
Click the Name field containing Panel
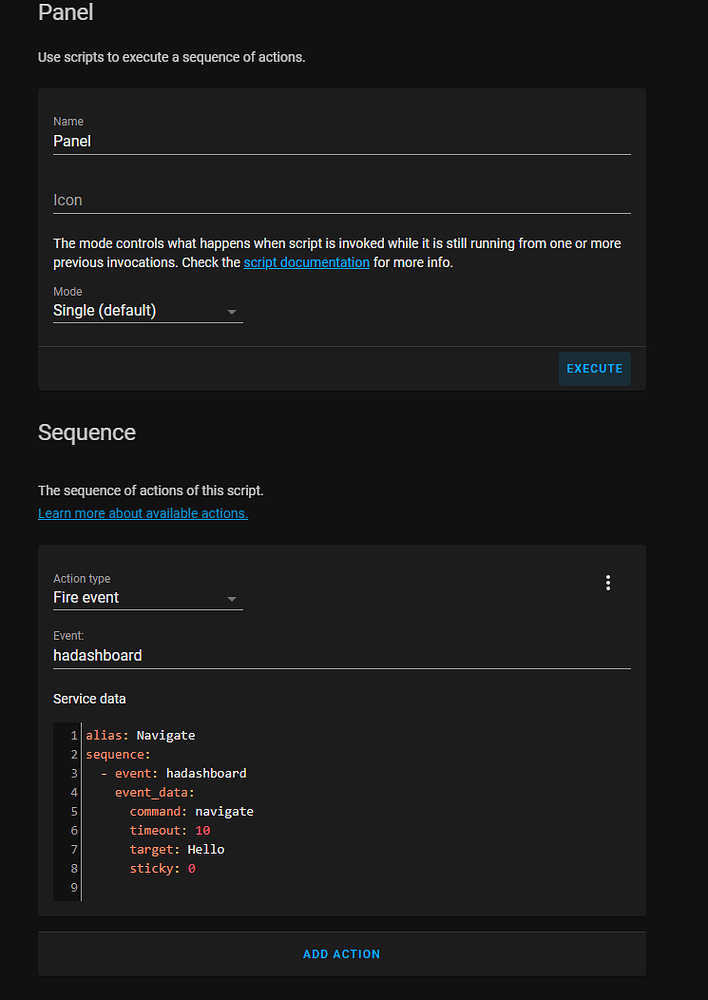[x=200, y=141]
